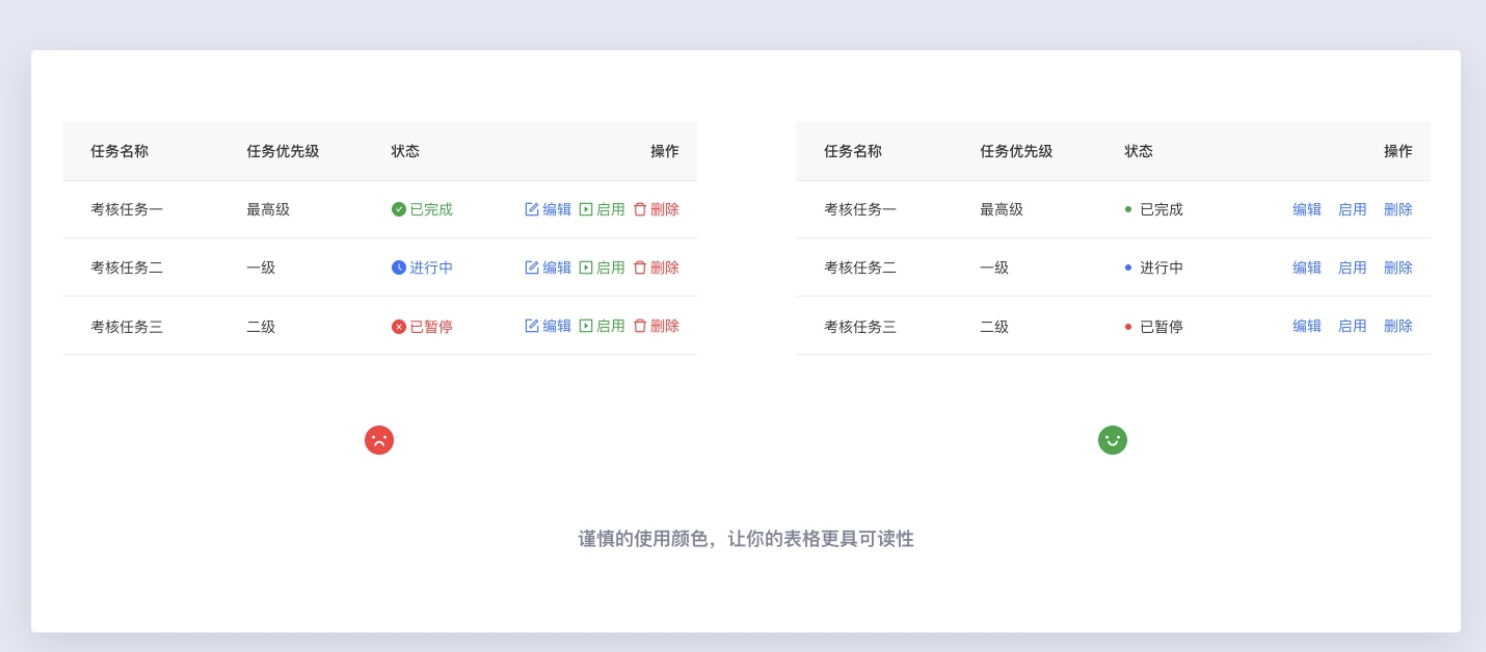
Task: Click the edit pencil icon for 考核任务一 in left table
Action: [532, 209]
